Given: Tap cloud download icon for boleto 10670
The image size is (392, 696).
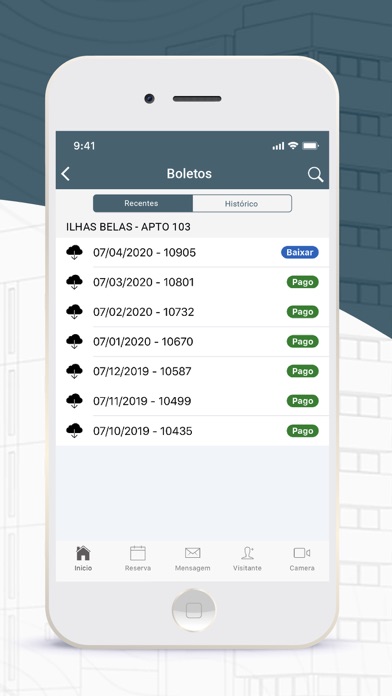Looking at the screenshot, I should 74,341.
